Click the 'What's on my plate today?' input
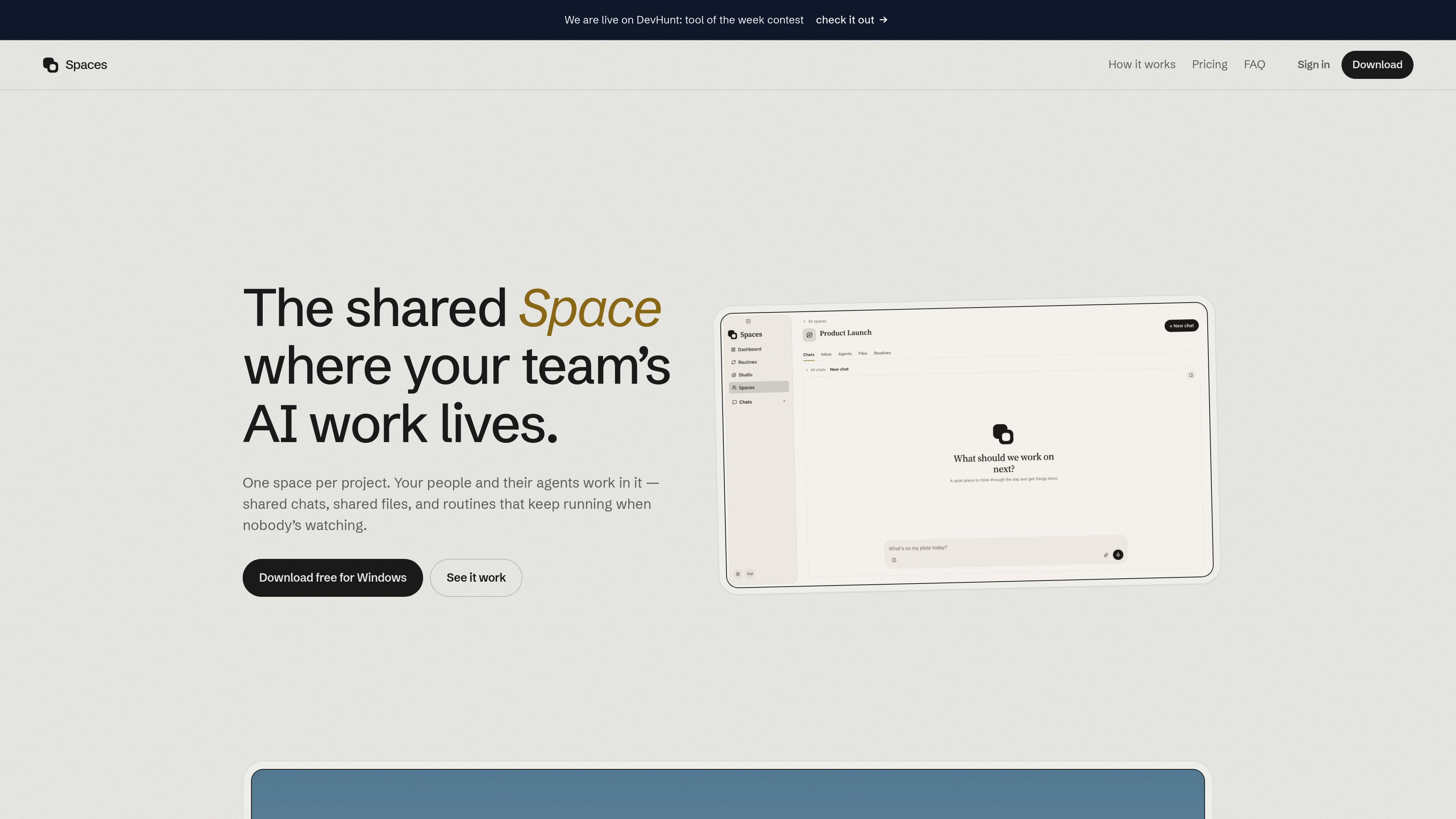This screenshot has height=819, width=1456. pyautogui.click(x=1006, y=551)
